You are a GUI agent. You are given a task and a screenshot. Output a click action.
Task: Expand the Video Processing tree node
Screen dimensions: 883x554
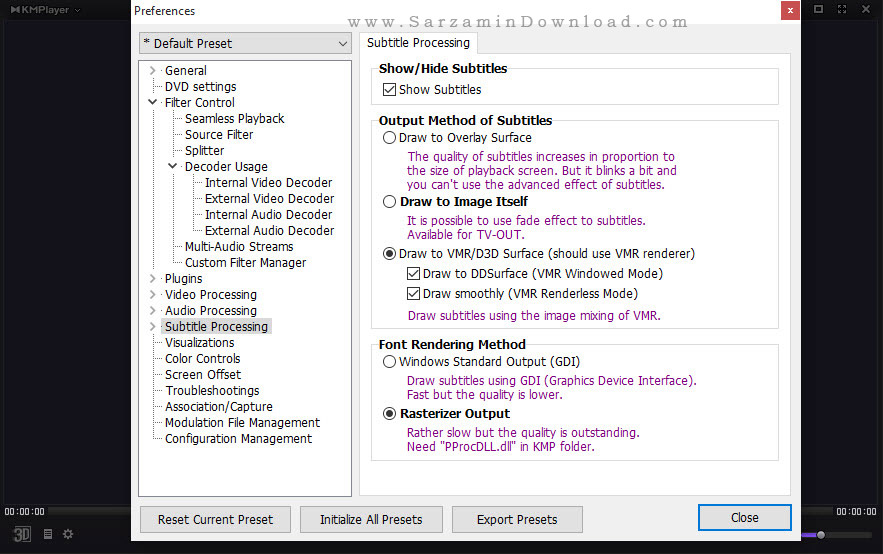pyautogui.click(x=153, y=294)
